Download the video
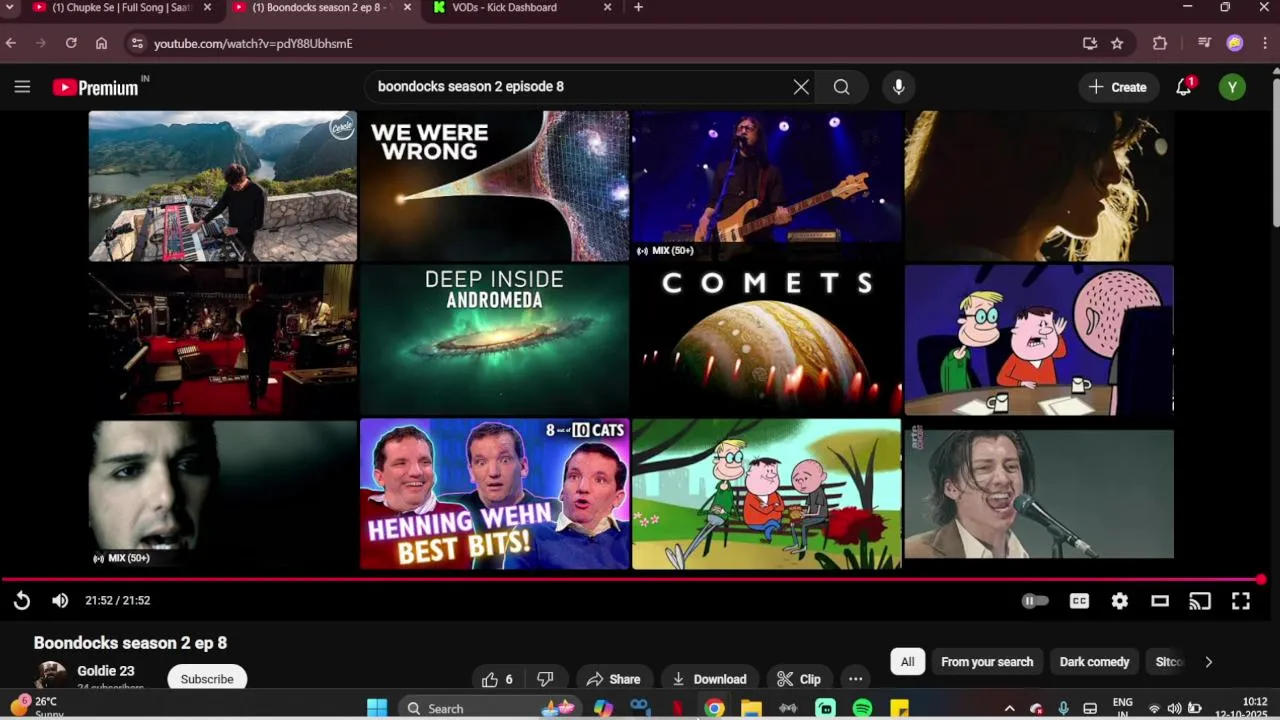 pos(709,679)
